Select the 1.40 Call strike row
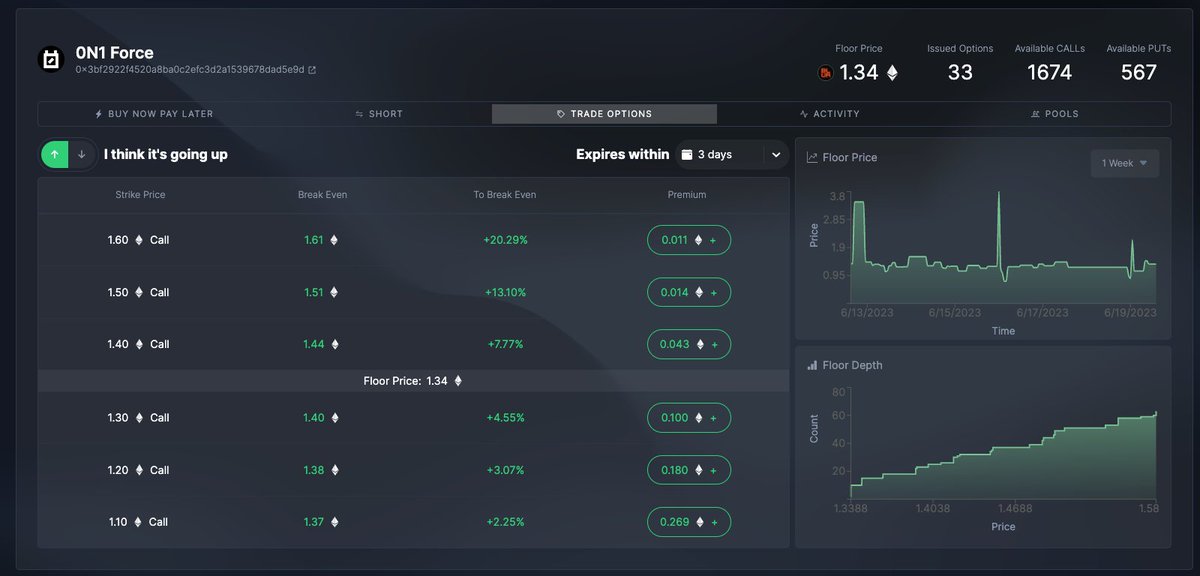 click(413, 344)
